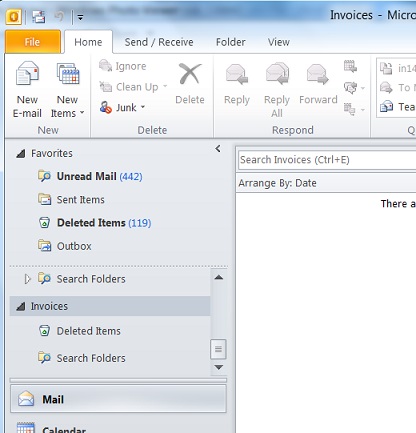Screen dimensions: 416x433
Task: Open the Outbox folder
Action: pyautogui.click(x=74, y=246)
